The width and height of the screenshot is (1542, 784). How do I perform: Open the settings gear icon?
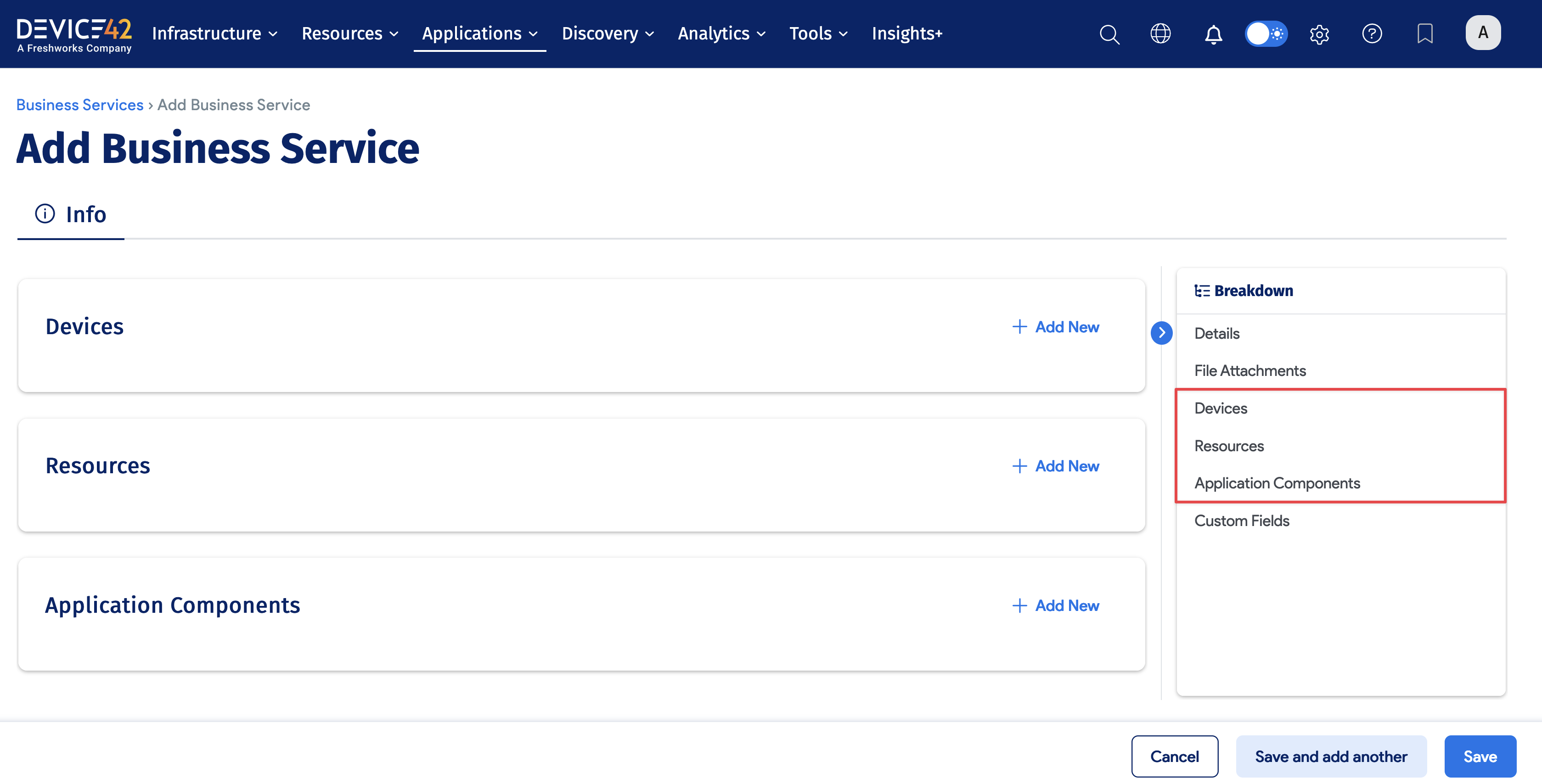(x=1319, y=34)
